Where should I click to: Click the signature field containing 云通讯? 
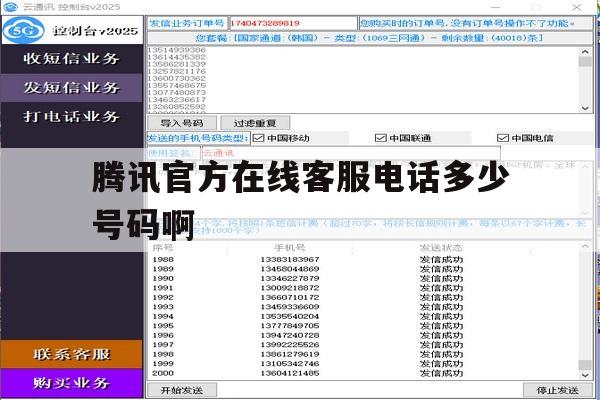point(351,153)
